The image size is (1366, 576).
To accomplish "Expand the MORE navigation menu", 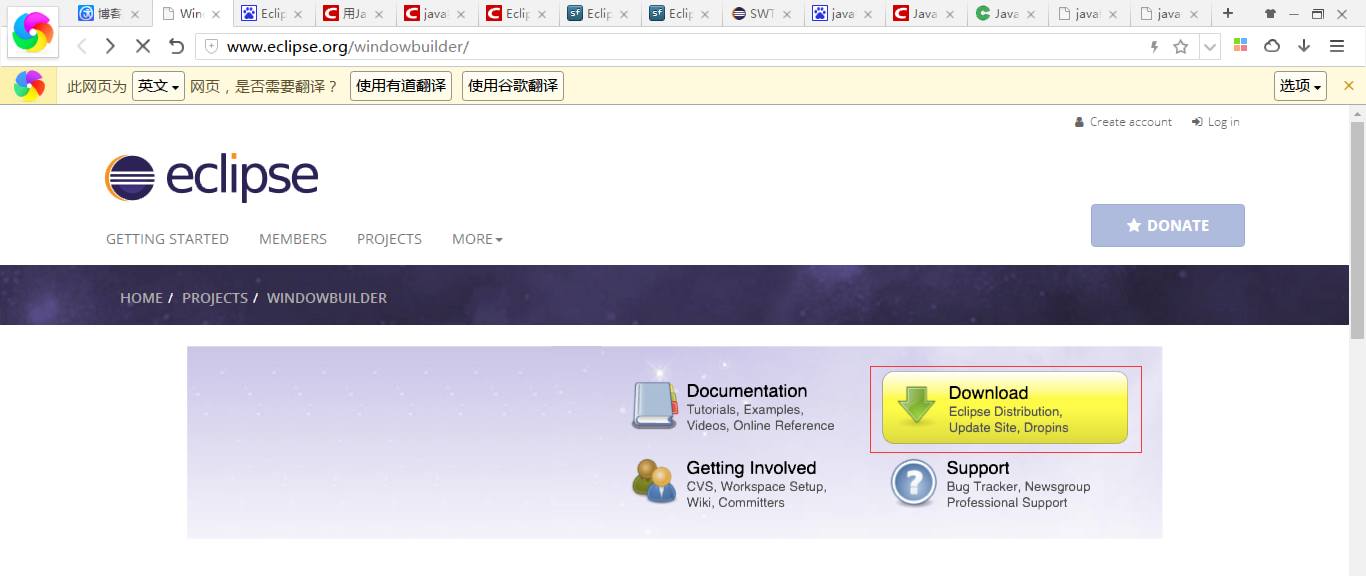I will point(477,239).
